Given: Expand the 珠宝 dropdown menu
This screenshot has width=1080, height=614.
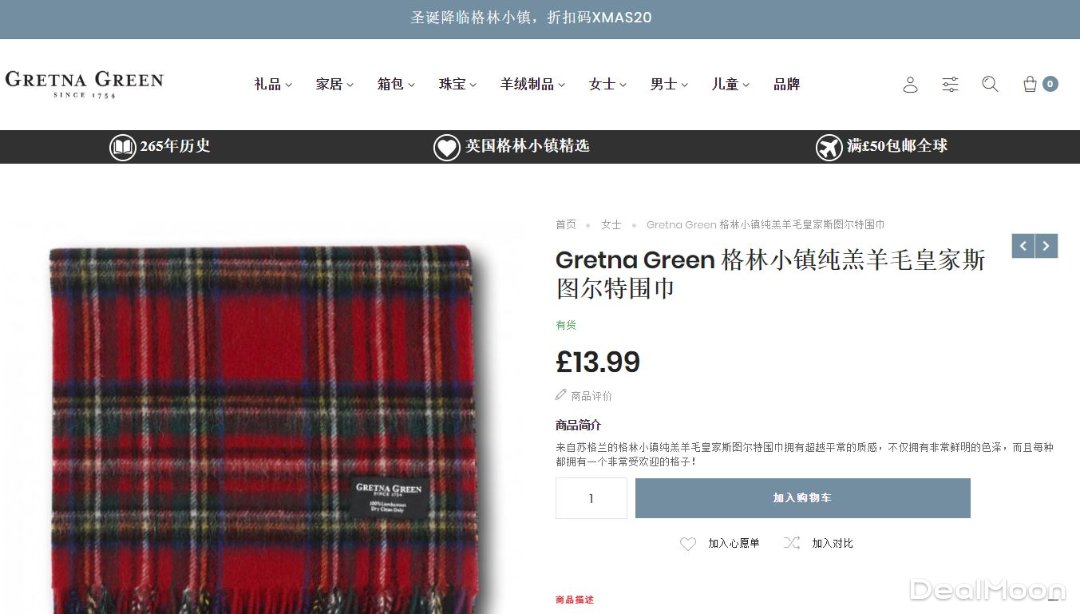Looking at the screenshot, I should coord(457,84).
